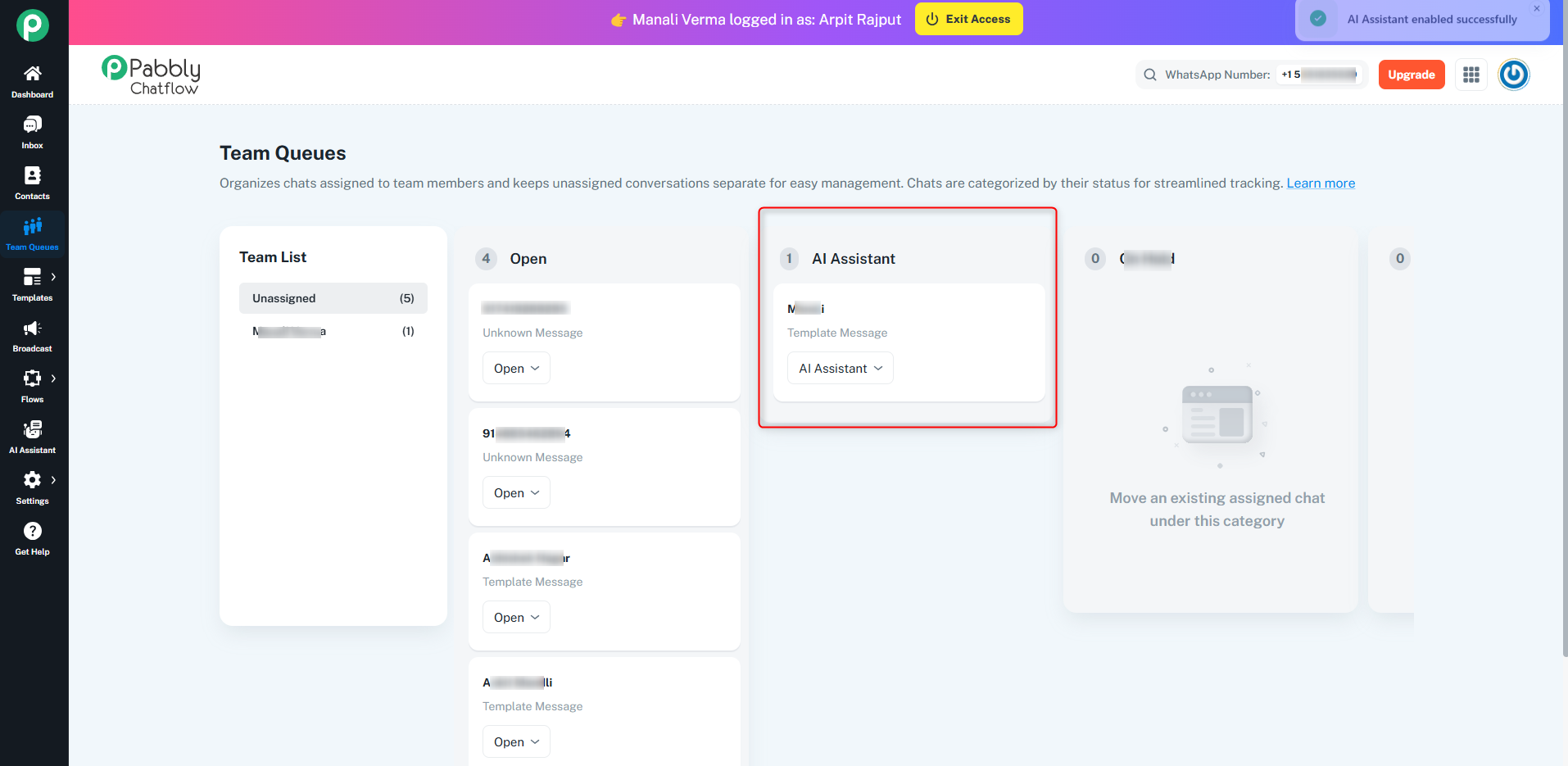Select the Team Queues sidebar icon
The height and width of the screenshot is (766, 1568).
pos(33,226)
